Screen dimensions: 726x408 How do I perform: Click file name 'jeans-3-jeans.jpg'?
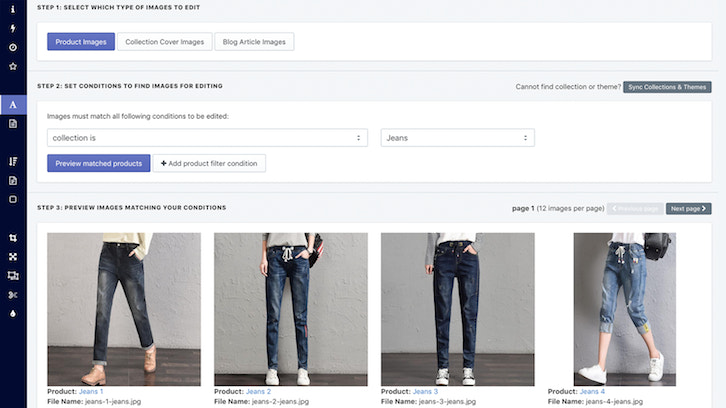click(x=447, y=402)
